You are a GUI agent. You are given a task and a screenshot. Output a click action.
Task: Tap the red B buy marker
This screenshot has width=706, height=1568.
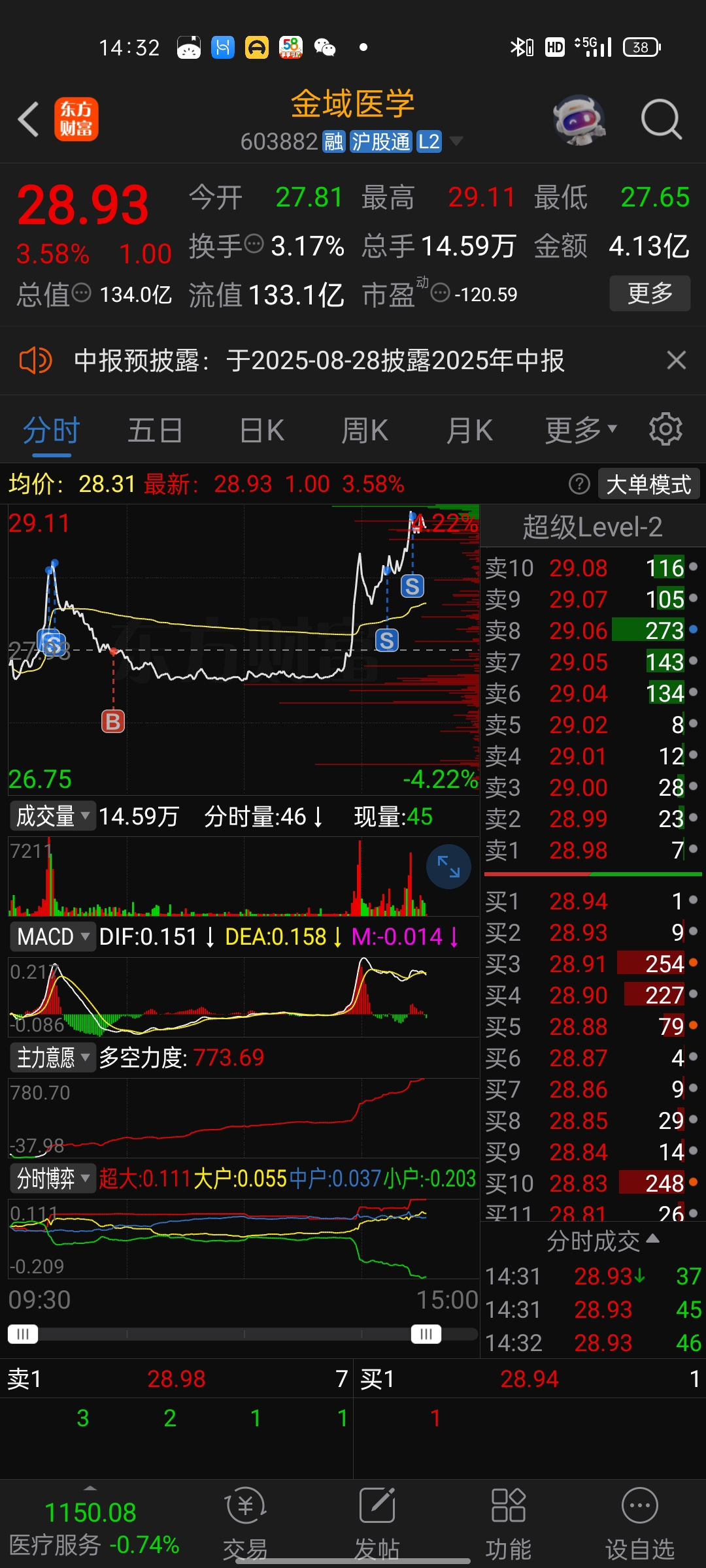[x=113, y=721]
